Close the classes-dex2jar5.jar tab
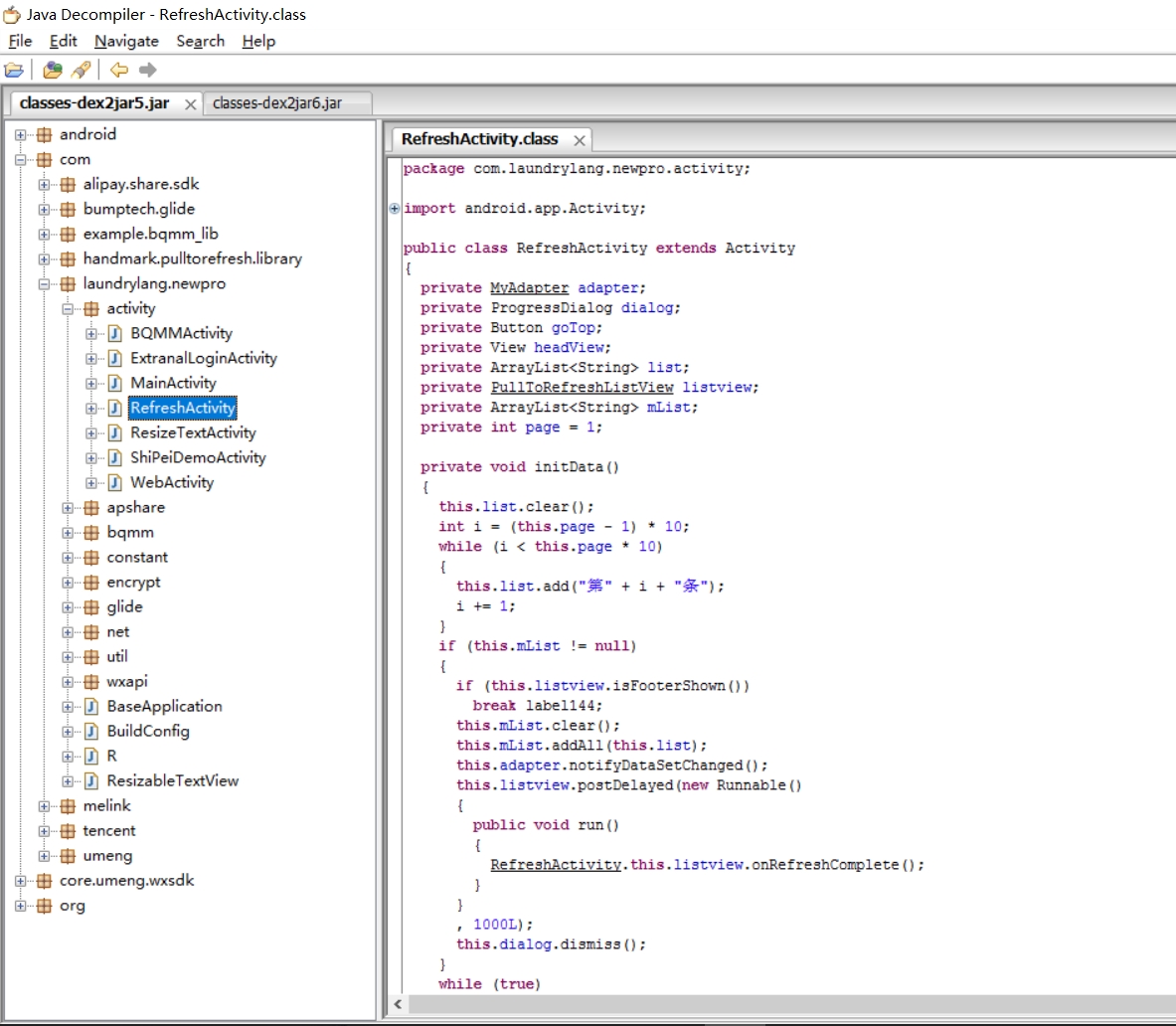The height and width of the screenshot is (1026, 1176). (x=190, y=104)
